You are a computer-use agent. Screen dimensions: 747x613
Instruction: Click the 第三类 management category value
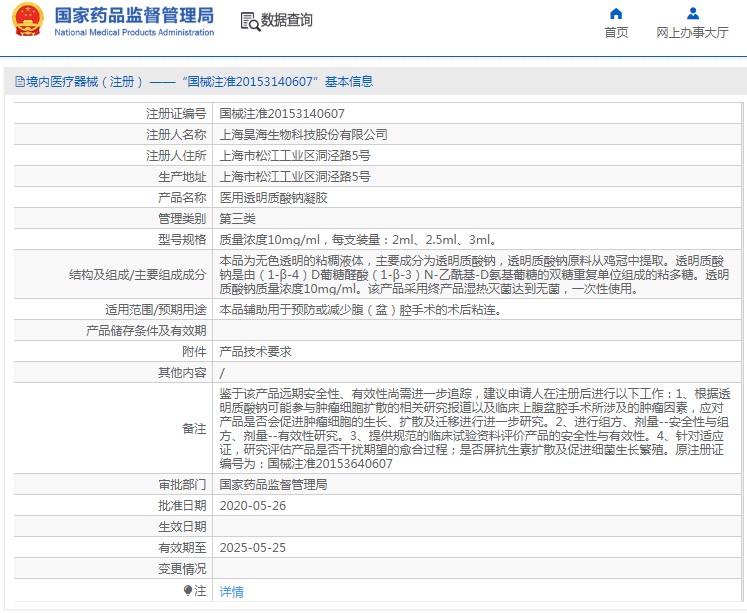click(237, 219)
